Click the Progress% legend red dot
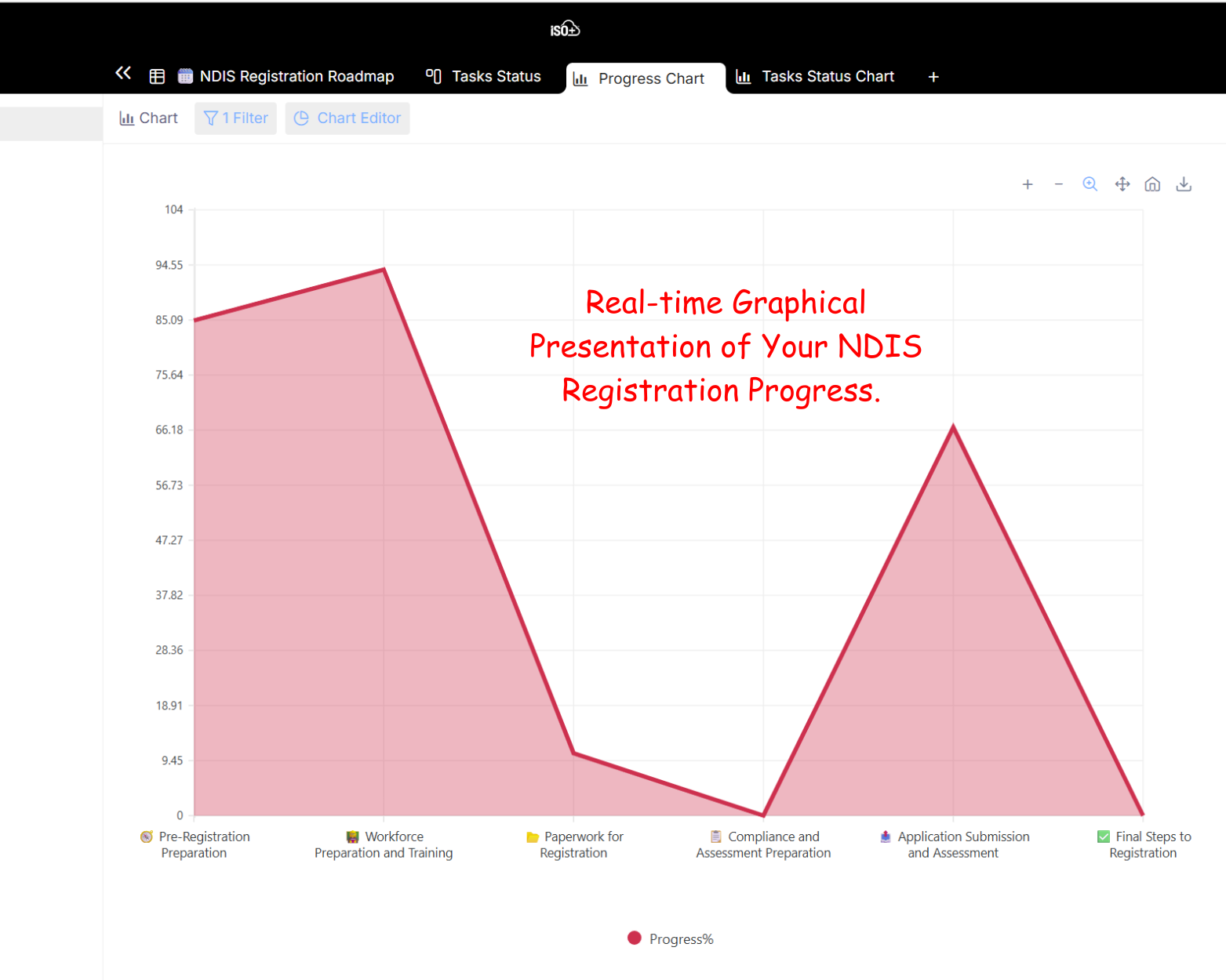This screenshot has height=980, width=1226. pyautogui.click(x=635, y=938)
